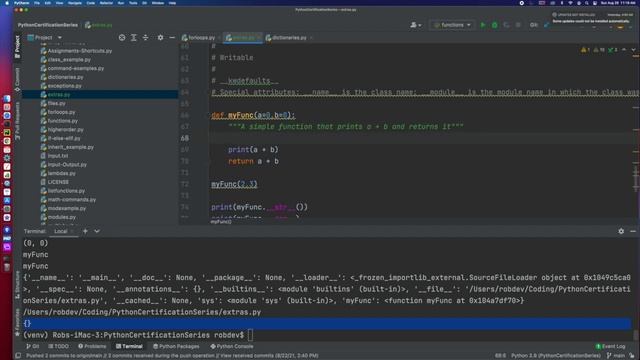Open exceptions.py in project tree
640x360 pixels.
(61, 86)
